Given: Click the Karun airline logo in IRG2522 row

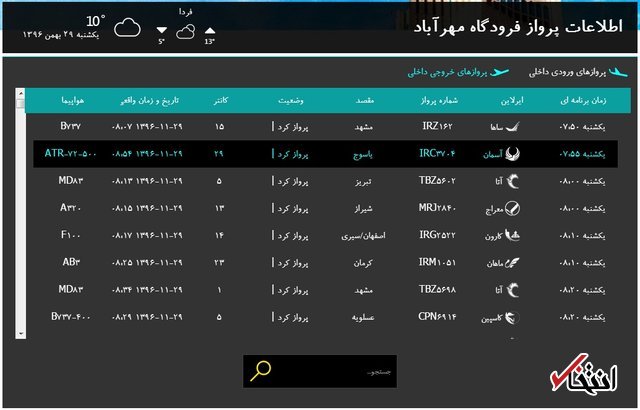Looking at the screenshot, I should coord(512,235).
